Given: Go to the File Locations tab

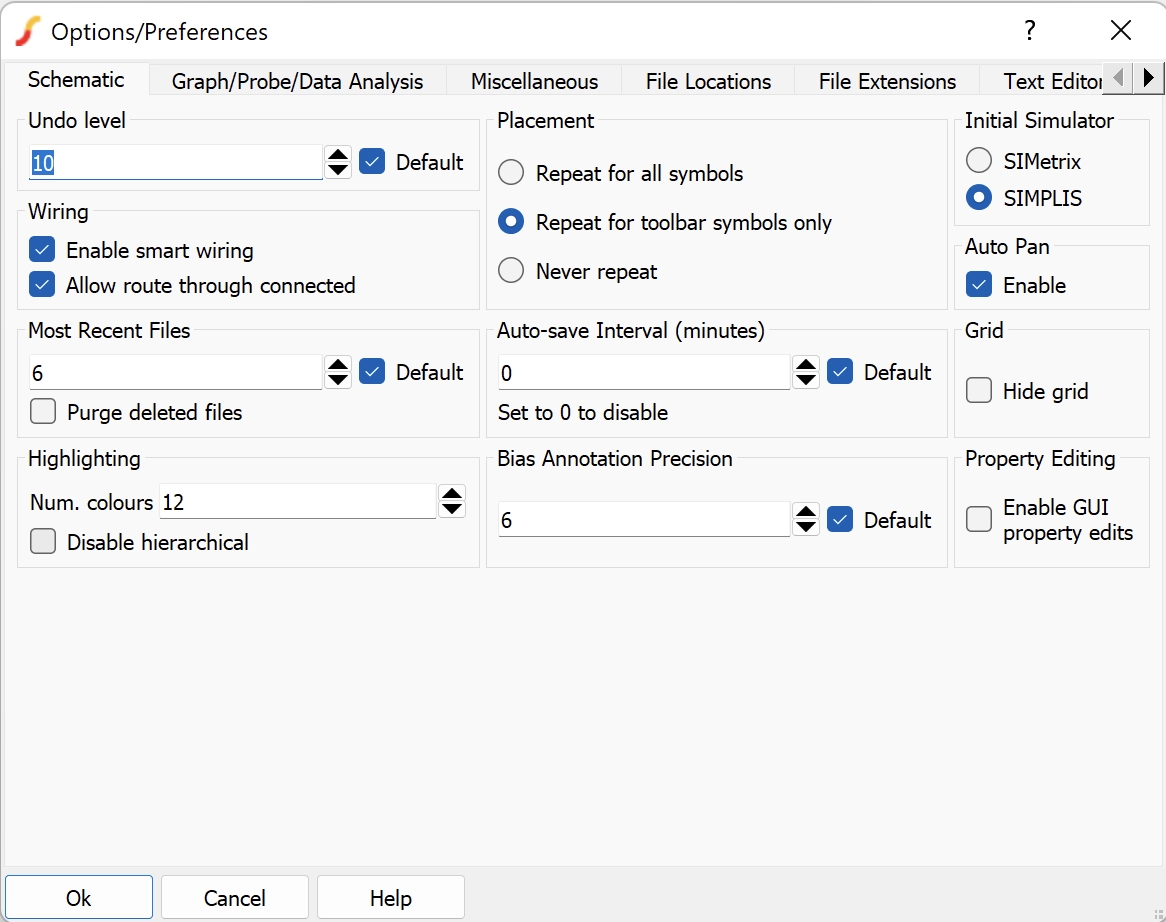Looking at the screenshot, I should [708, 81].
